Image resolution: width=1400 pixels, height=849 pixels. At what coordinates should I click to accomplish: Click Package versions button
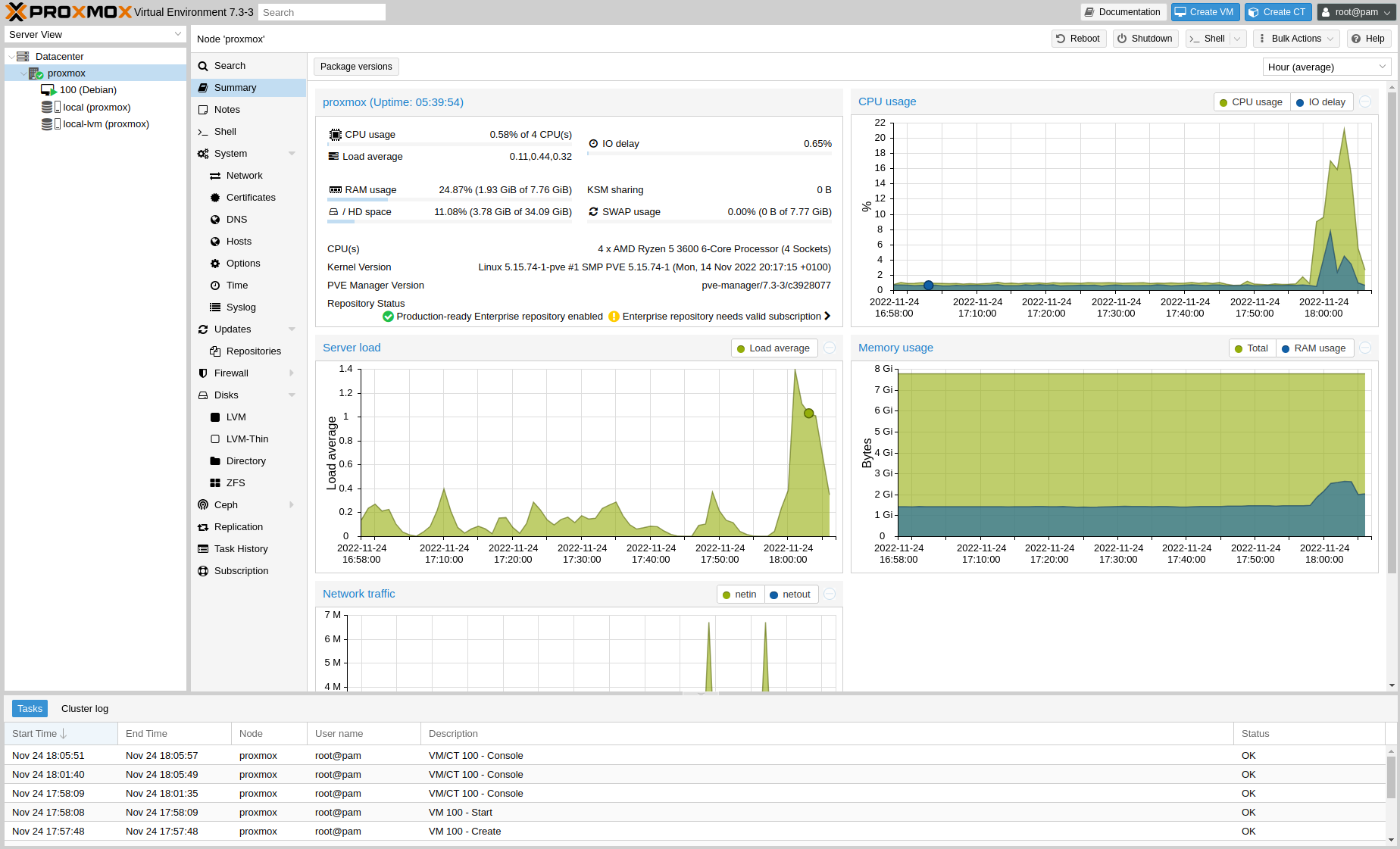(356, 67)
